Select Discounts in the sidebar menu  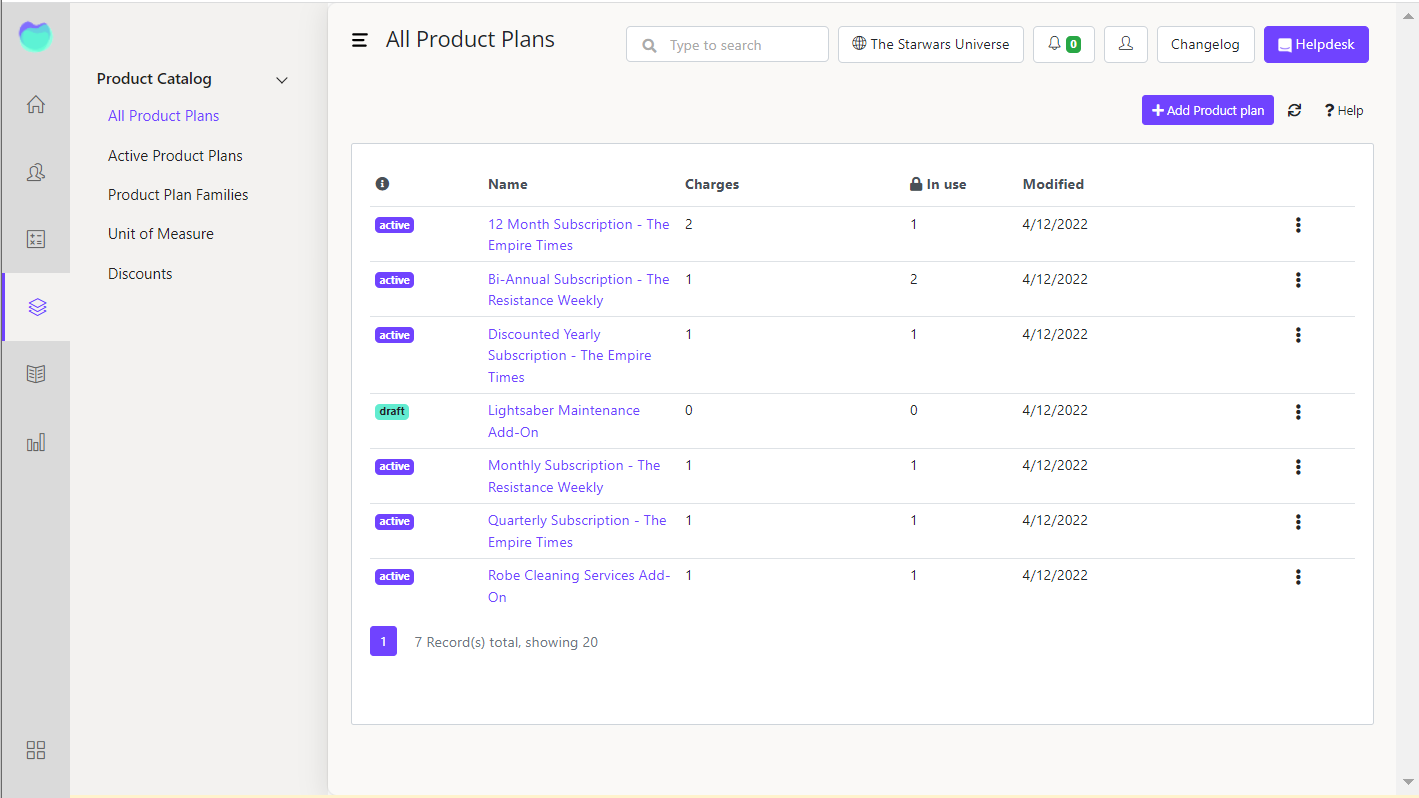coord(140,274)
